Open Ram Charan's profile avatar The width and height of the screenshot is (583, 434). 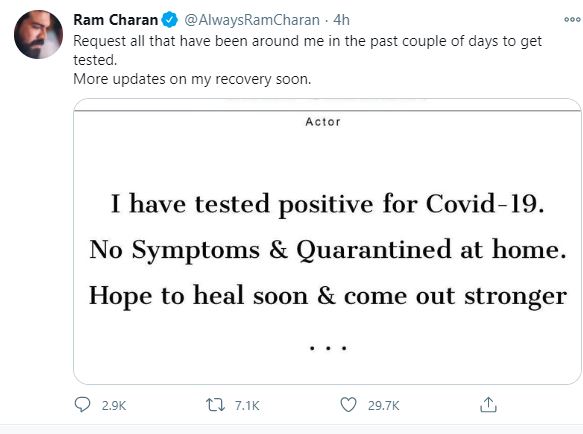38,34
